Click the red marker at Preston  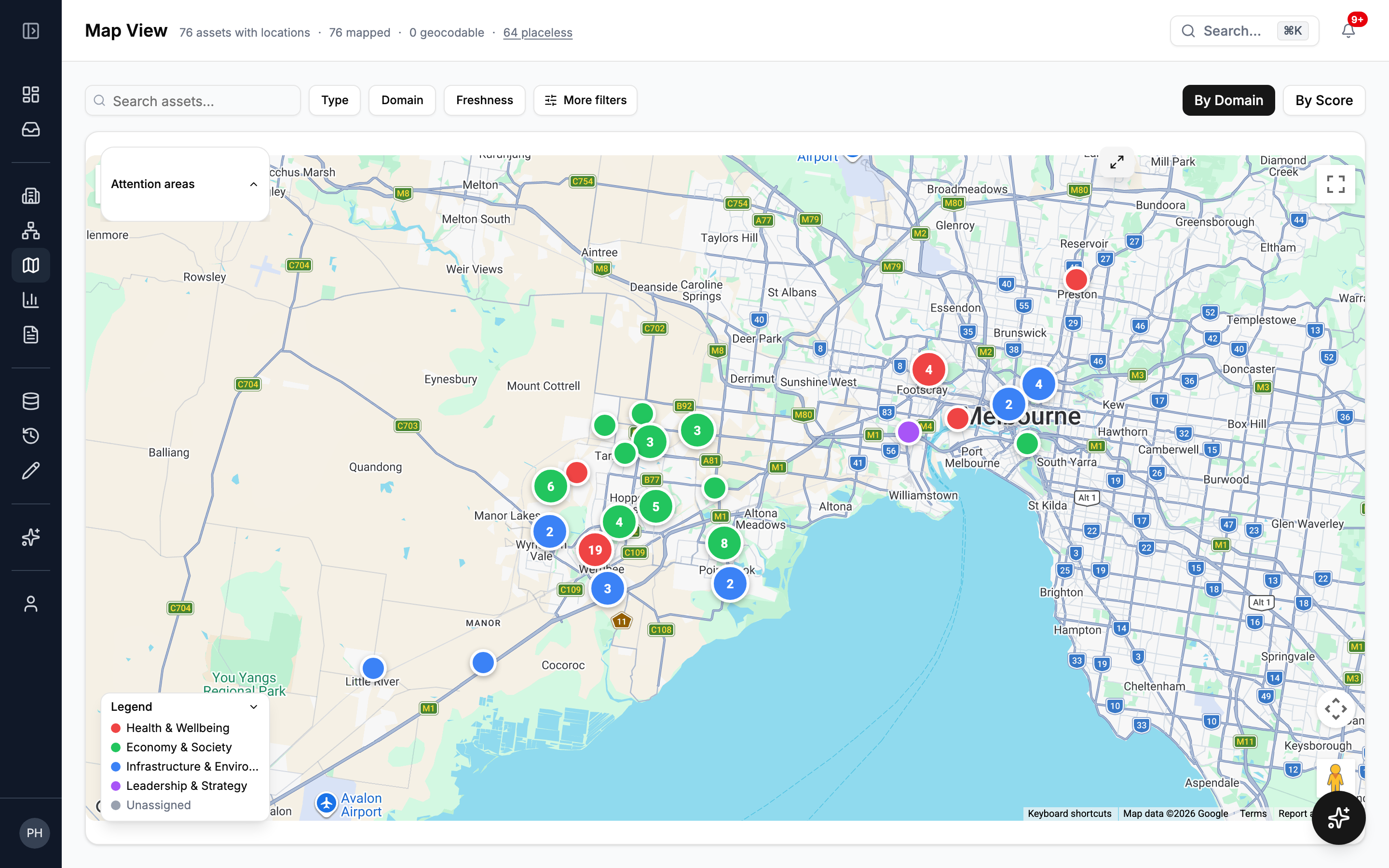pyautogui.click(x=1076, y=280)
